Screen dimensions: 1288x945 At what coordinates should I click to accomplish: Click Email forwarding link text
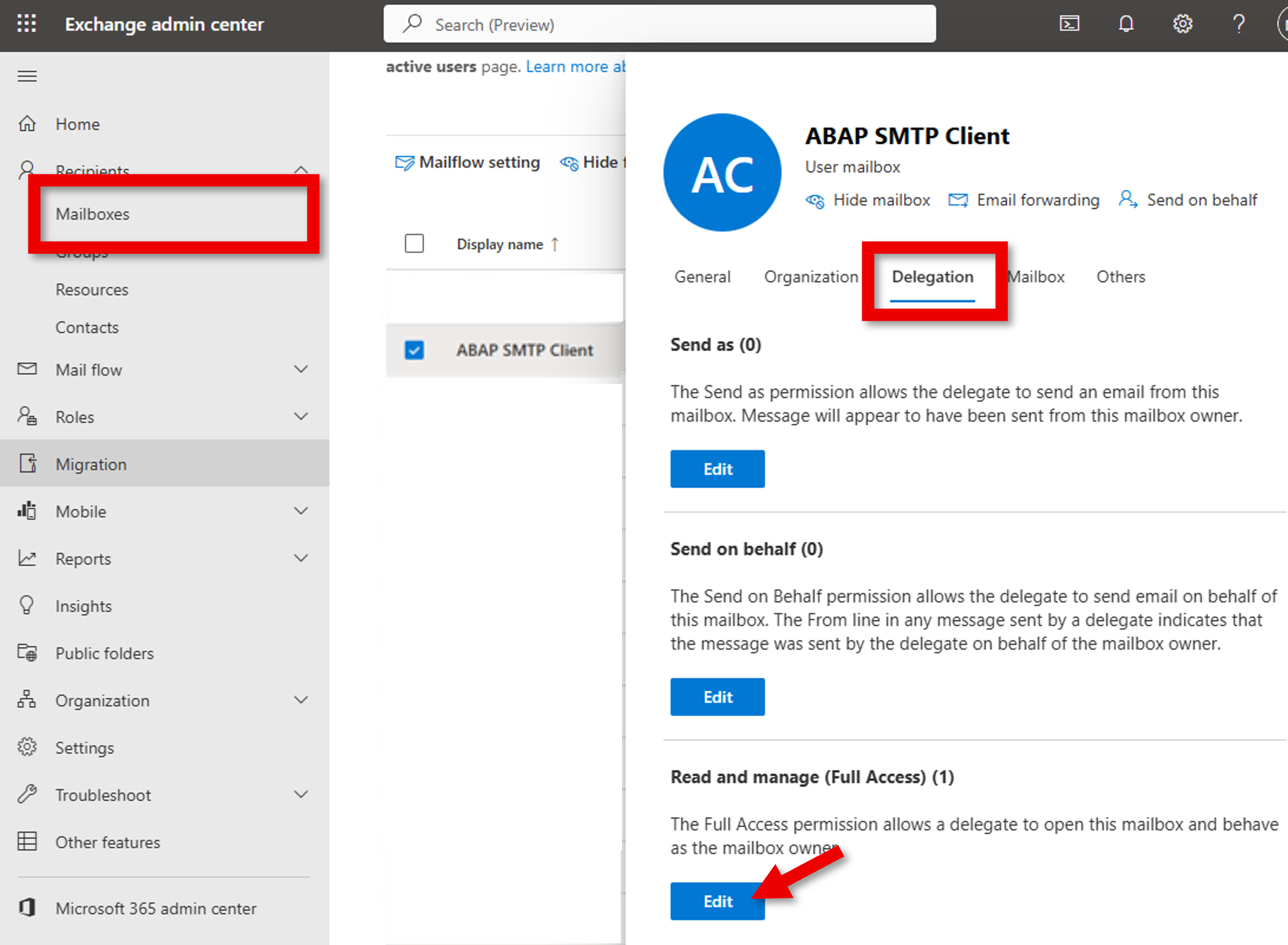pos(1038,200)
